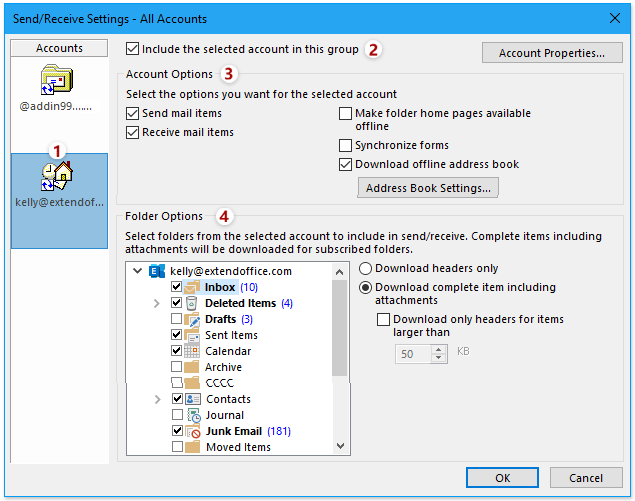The width and height of the screenshot is (635, 501).
Task: Click the Inbox folder icon
Action: coord(192,287)
